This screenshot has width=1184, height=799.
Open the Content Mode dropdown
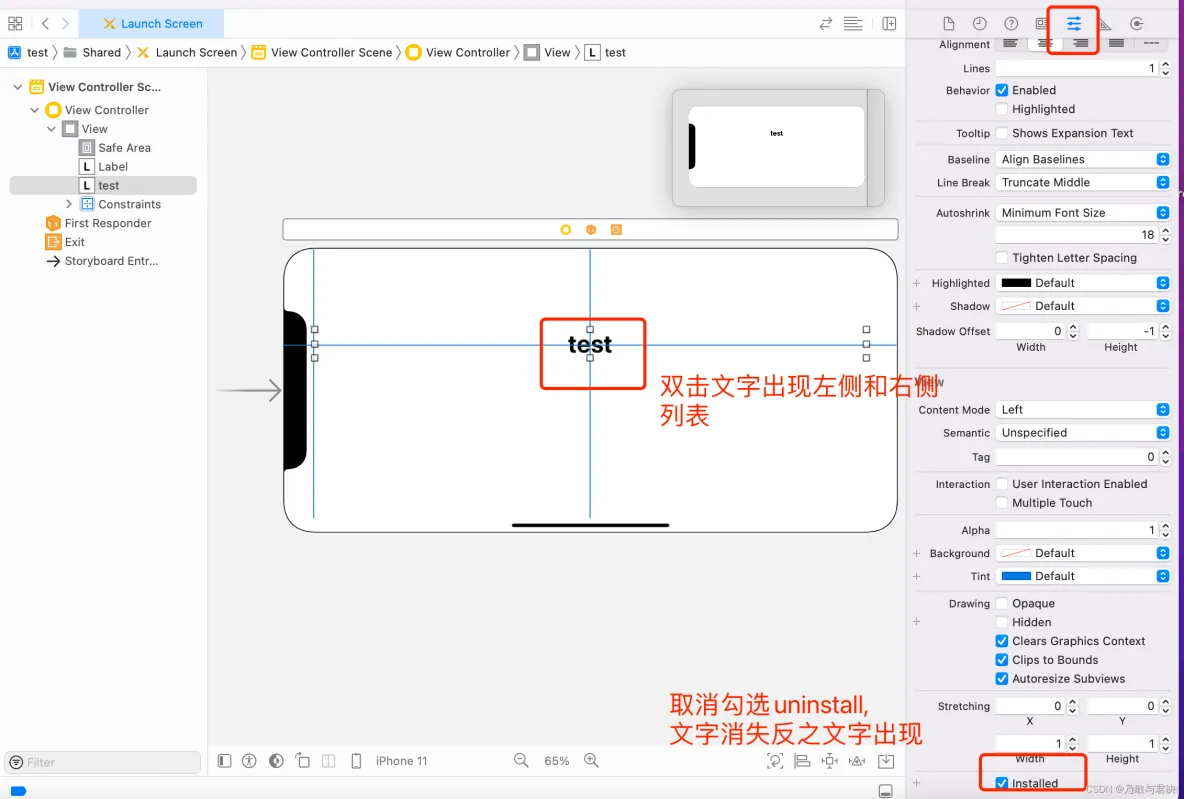point(1083,409)
